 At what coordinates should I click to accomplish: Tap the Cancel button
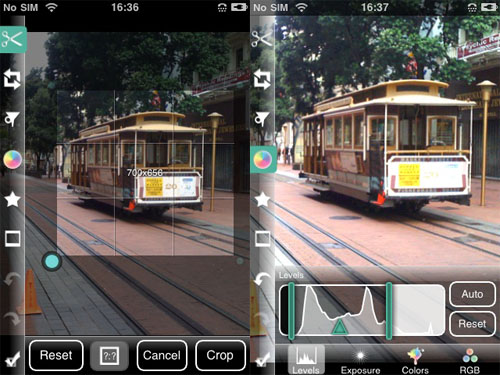coord(162,355)
